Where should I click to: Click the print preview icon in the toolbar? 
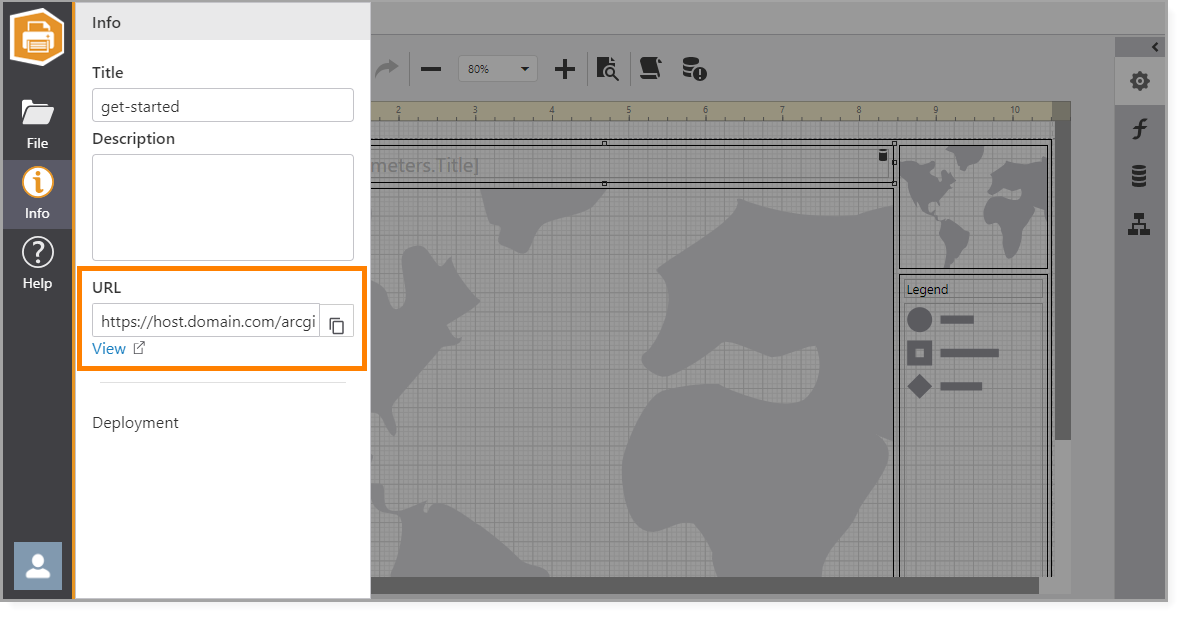(x=608, y=68)
